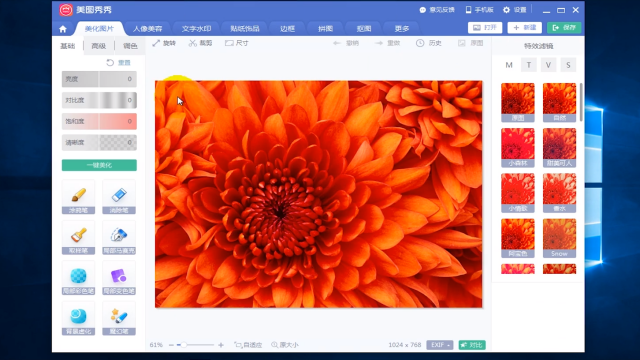Redo with the 重做 arrow
Image resolution: width=640 pixels, height=360 pixels.
pyautogui.click(x=387, y=43)
